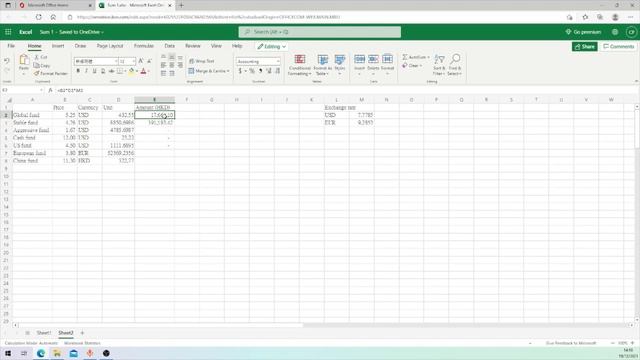Apply the comma style number format
640x360 pixels.
tap(260, 71)
